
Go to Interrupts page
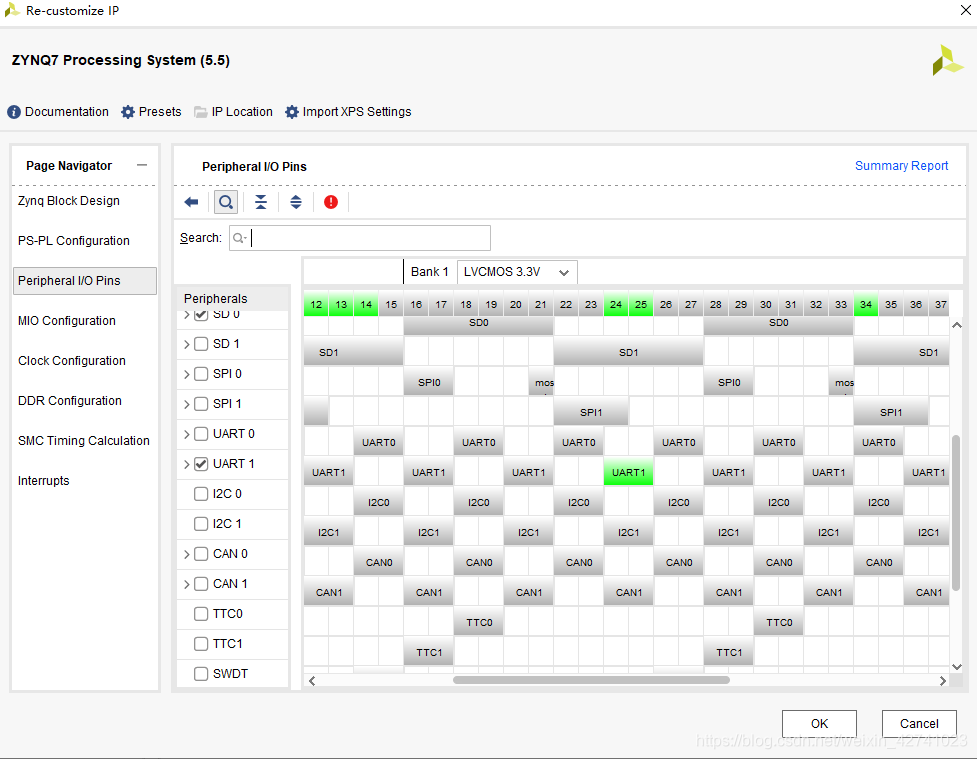point(44,480)
